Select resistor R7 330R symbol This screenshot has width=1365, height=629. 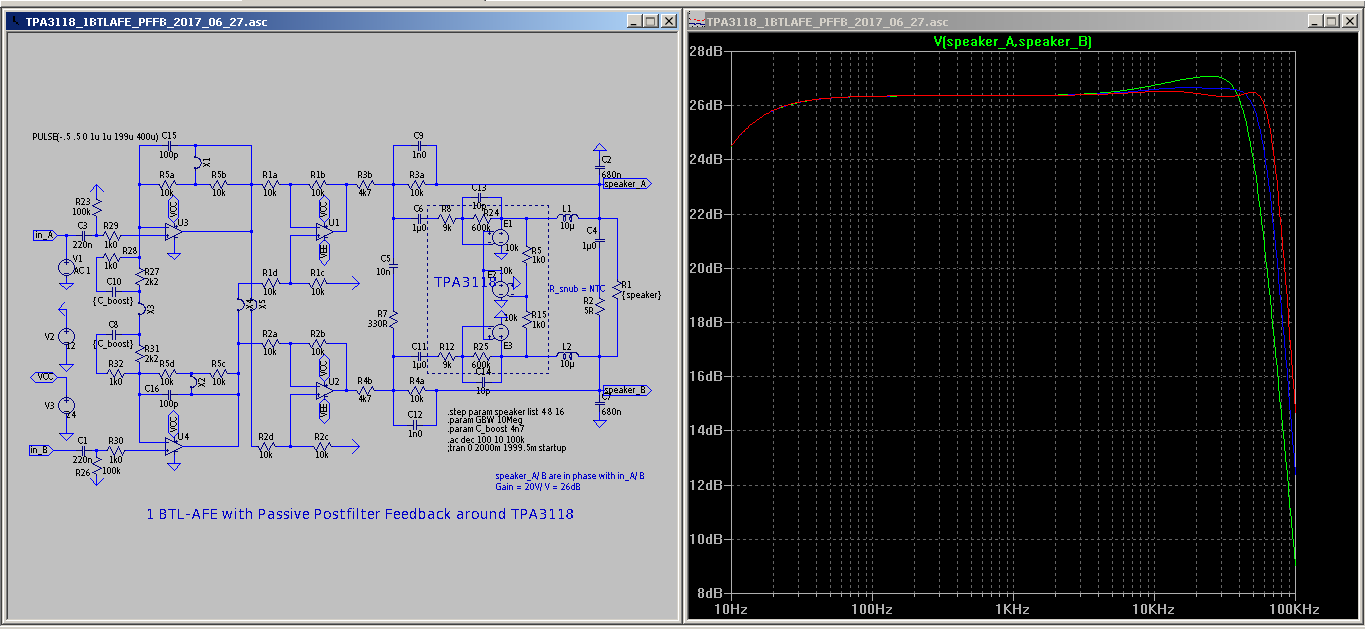393,319
